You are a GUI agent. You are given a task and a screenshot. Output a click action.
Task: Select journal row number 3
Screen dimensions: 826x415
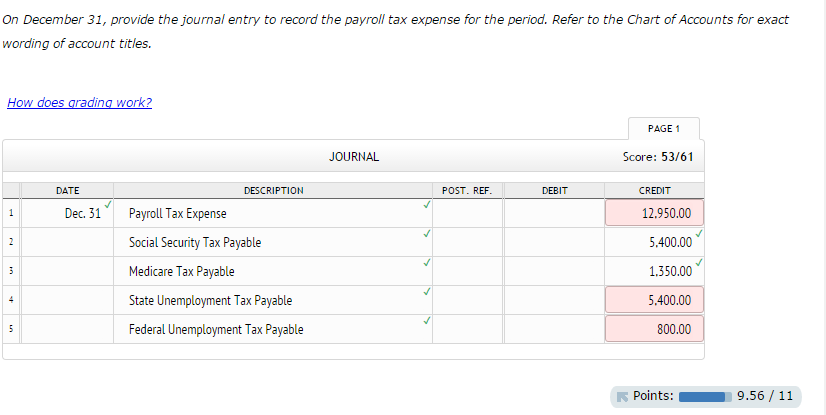pyautogui.click(x=11, y=271)
